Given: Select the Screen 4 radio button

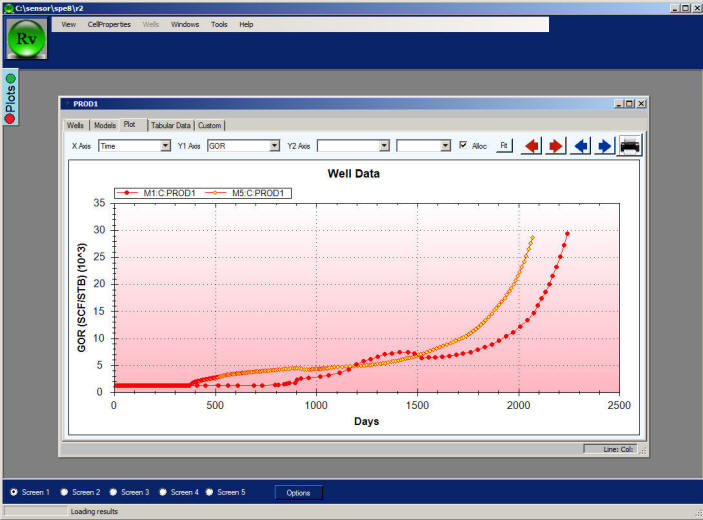Looking at the screenshot, I should tap(163, 492).
